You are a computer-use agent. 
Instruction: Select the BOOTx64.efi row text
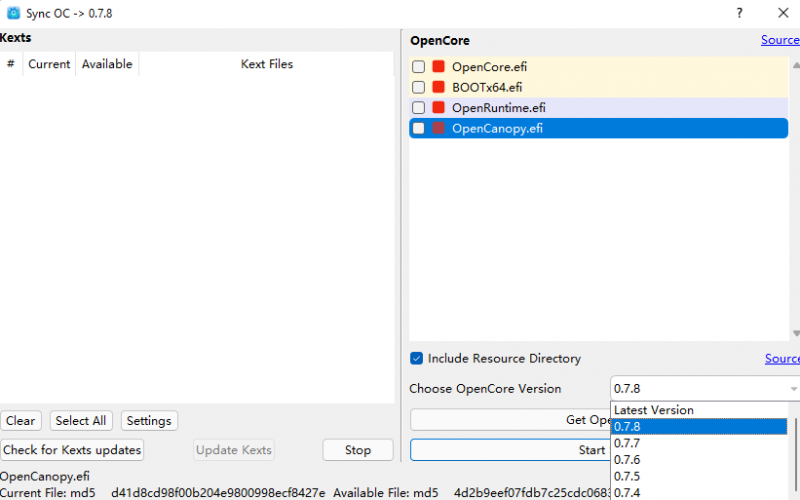tap(487, 87)
